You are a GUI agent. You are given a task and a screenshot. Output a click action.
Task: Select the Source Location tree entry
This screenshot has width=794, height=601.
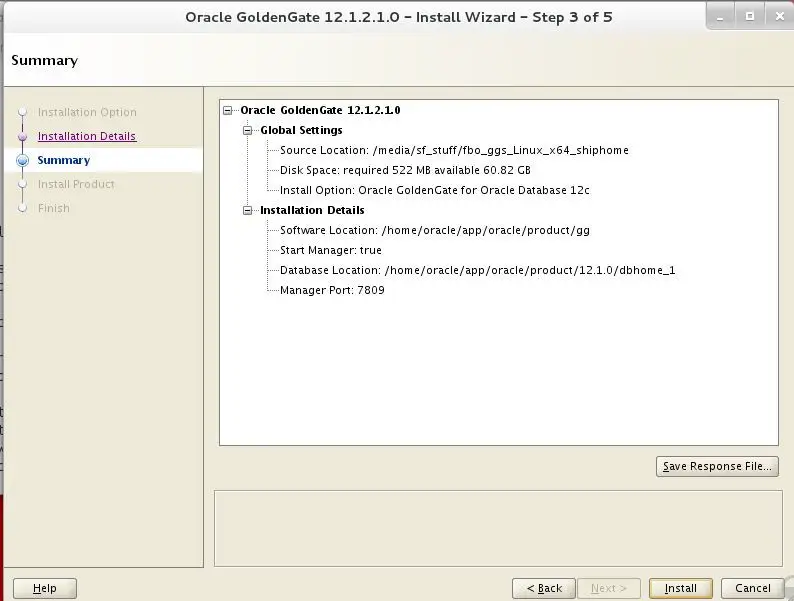pyautogui.click(x=454, y=150)
